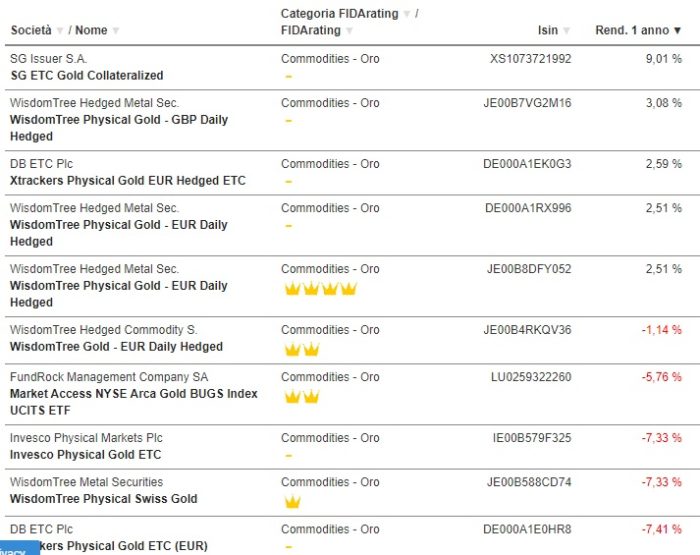The width and height of the screenshot is (700, 555).
Task: Click the privacy badge at bottom left
Action: pyautogui.click(x=14, y=551)
